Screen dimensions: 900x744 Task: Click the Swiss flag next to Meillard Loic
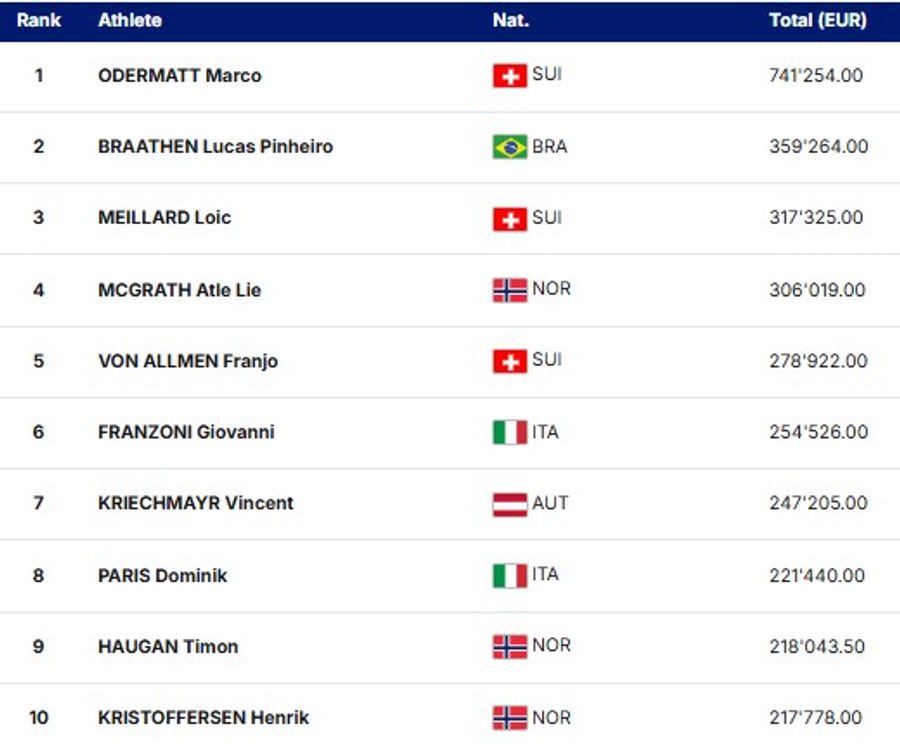click(x=509, y=219)
